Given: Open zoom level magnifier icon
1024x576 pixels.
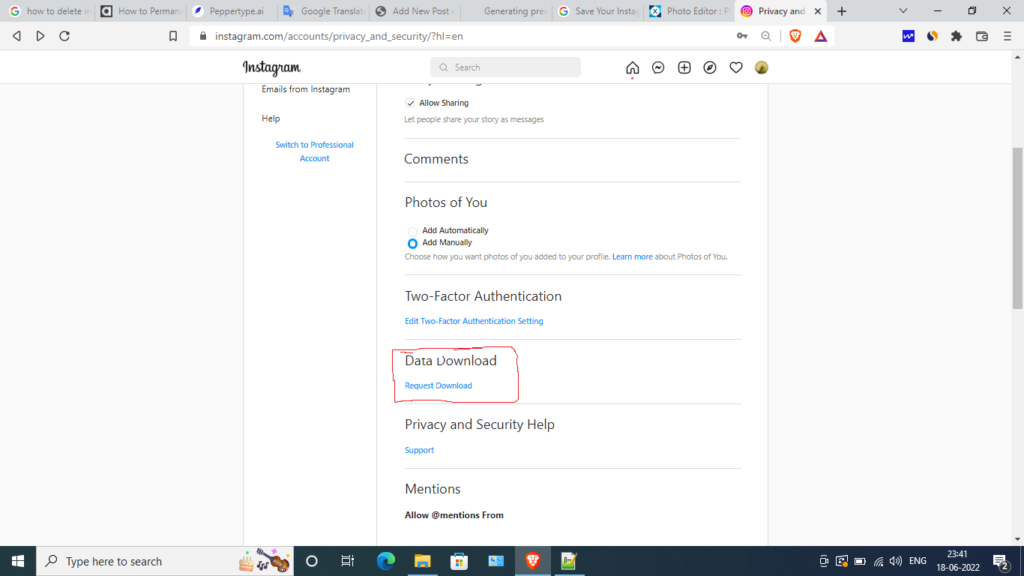Looking at the screenshot, I should [766, 36].
